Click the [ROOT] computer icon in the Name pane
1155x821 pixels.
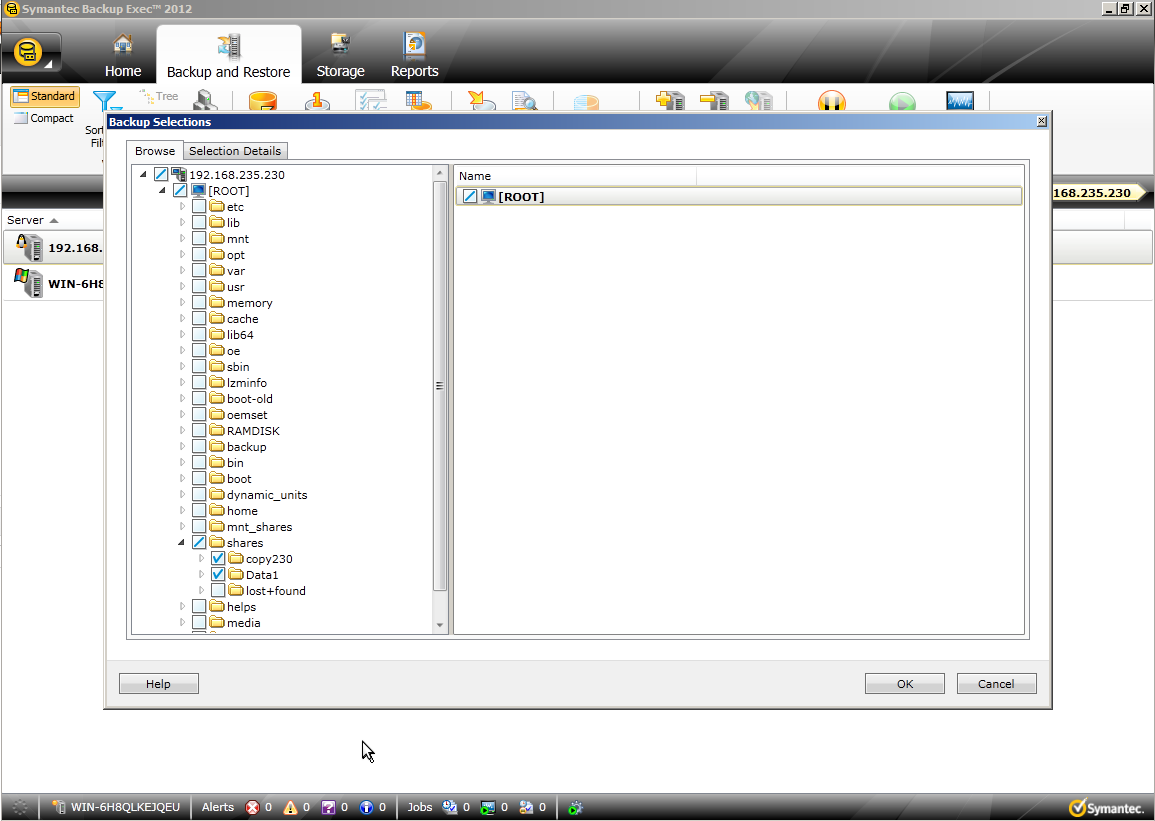pyautogui.click(x=488, y=197)
